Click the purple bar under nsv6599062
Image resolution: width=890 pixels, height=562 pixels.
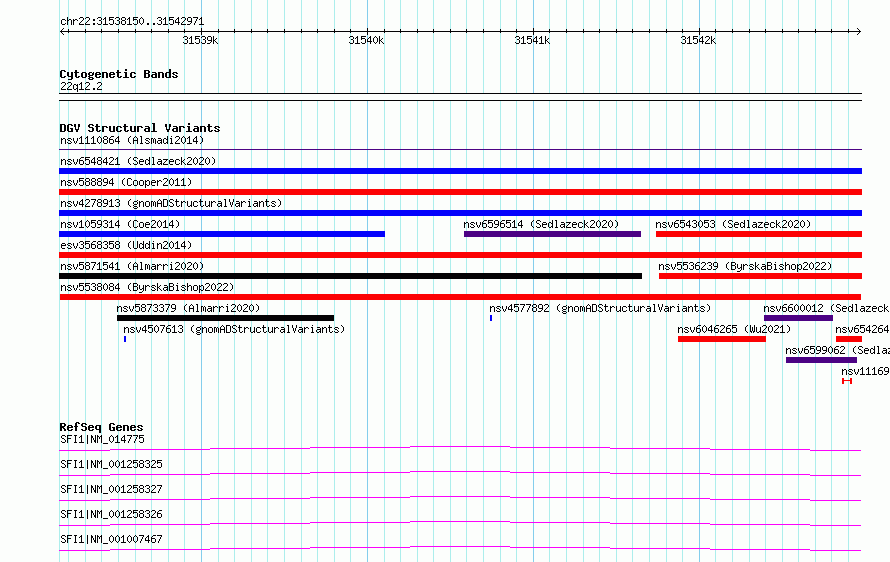pyautogui.click(x=821, y=360)
